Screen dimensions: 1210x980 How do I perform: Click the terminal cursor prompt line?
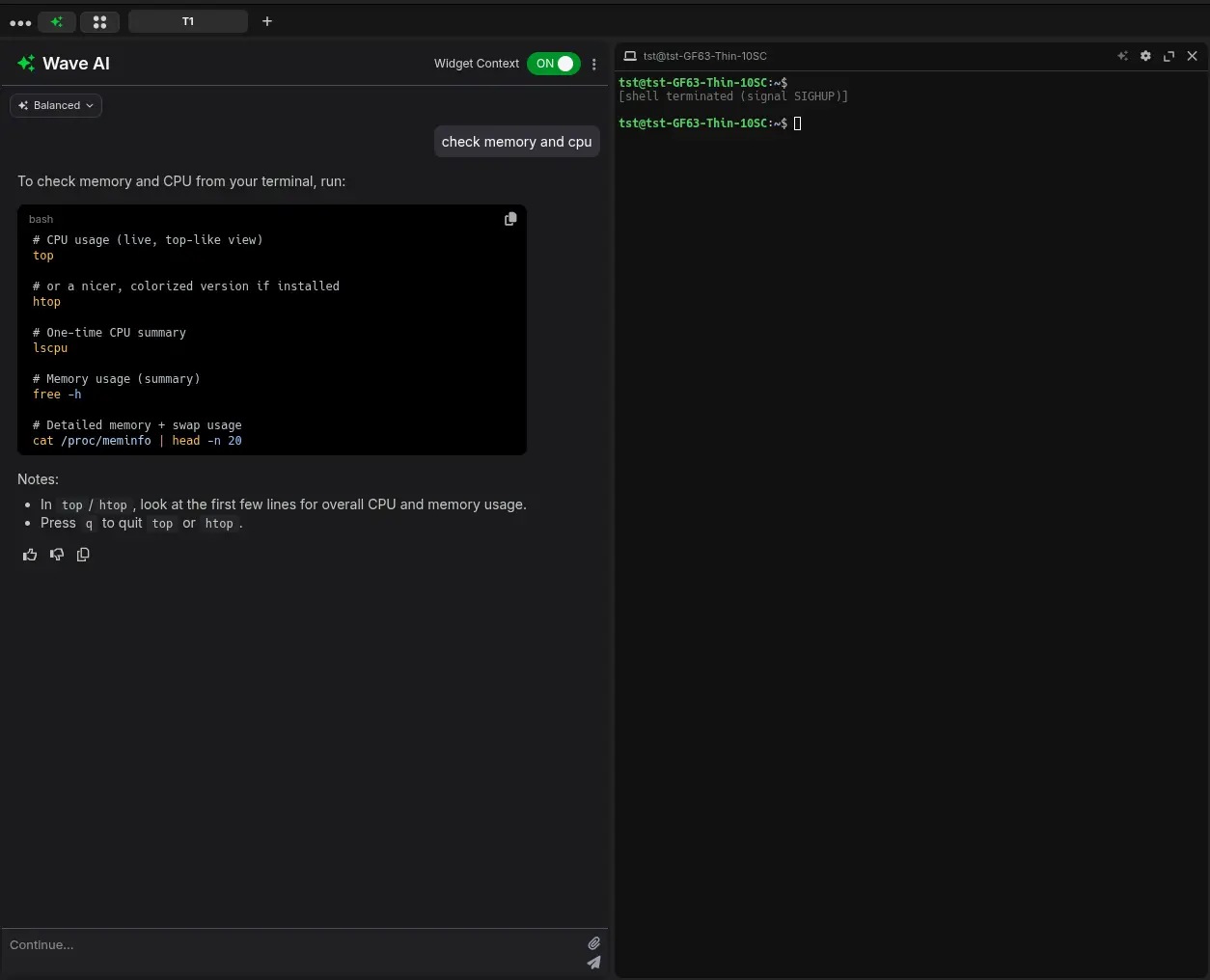[710, 123]
